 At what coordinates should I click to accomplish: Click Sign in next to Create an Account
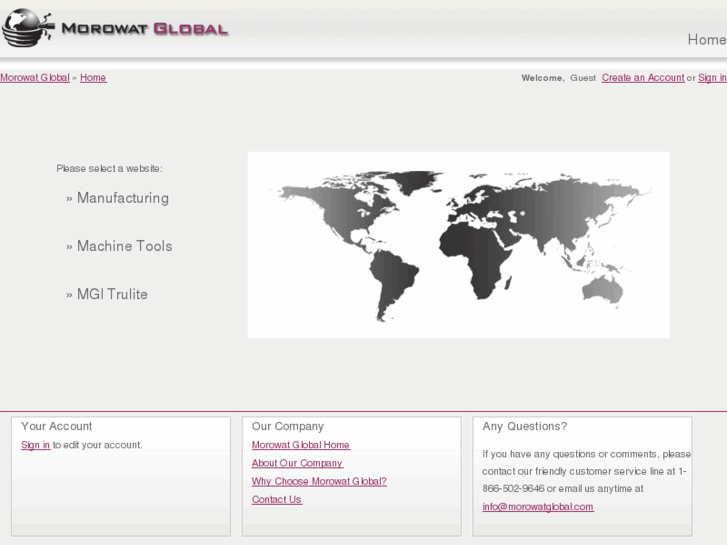pyautogui.click(x=712, y=78)
